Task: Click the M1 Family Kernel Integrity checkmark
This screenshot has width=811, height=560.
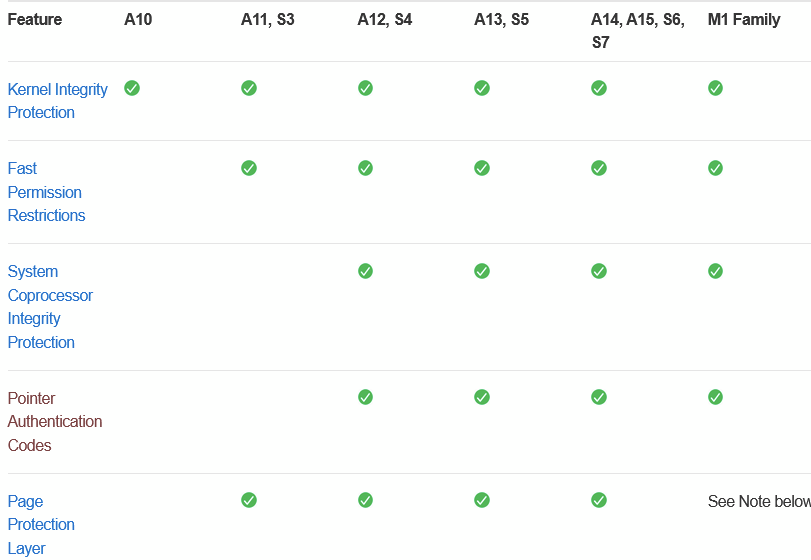Action: pos(715,88)
